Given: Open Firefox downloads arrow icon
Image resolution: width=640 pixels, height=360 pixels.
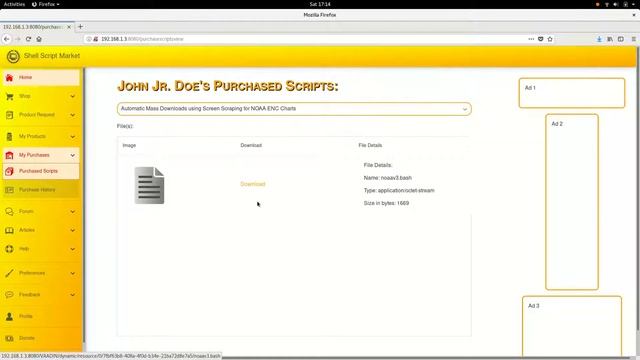Looking at the screenshot, I should [599, 39].
